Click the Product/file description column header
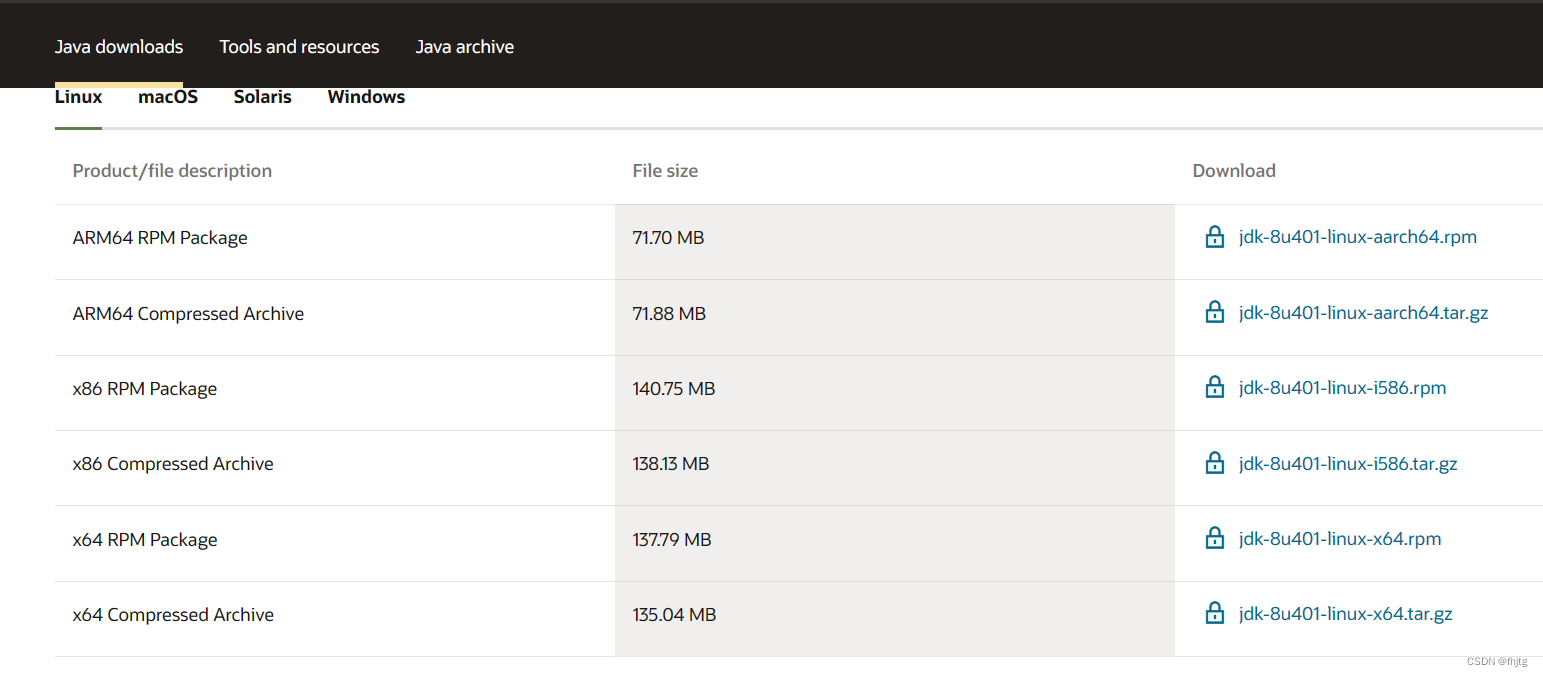1543x677 pixels. (172, 171)
